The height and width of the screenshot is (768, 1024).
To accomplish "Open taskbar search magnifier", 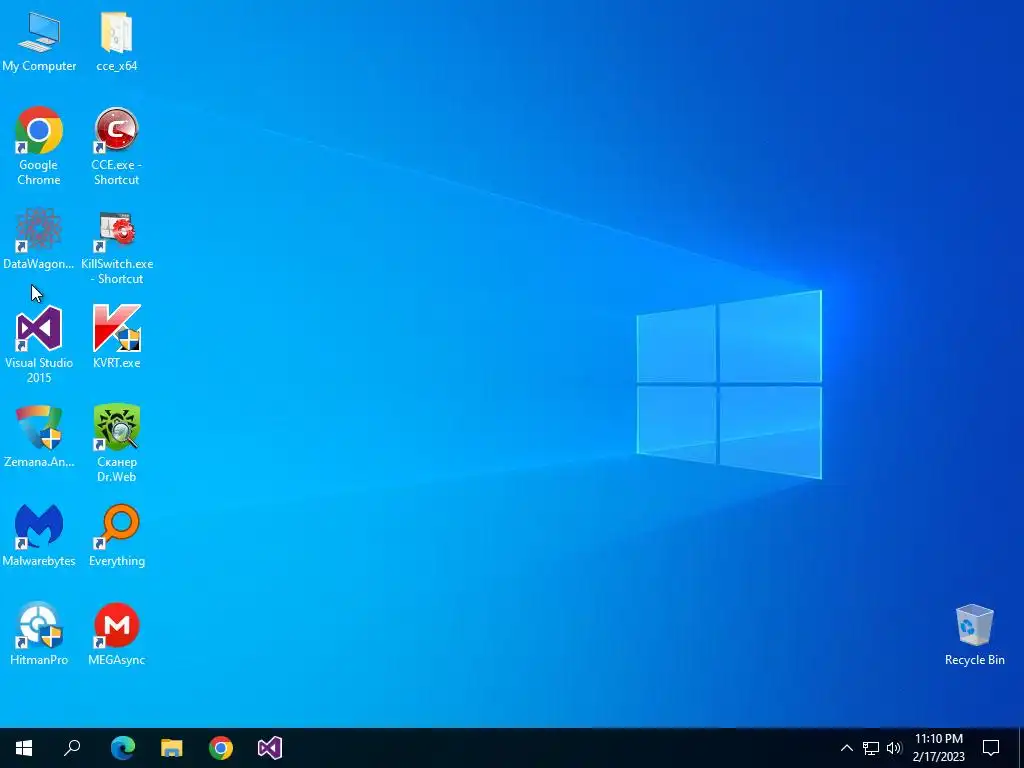I will tap(72, 748).
